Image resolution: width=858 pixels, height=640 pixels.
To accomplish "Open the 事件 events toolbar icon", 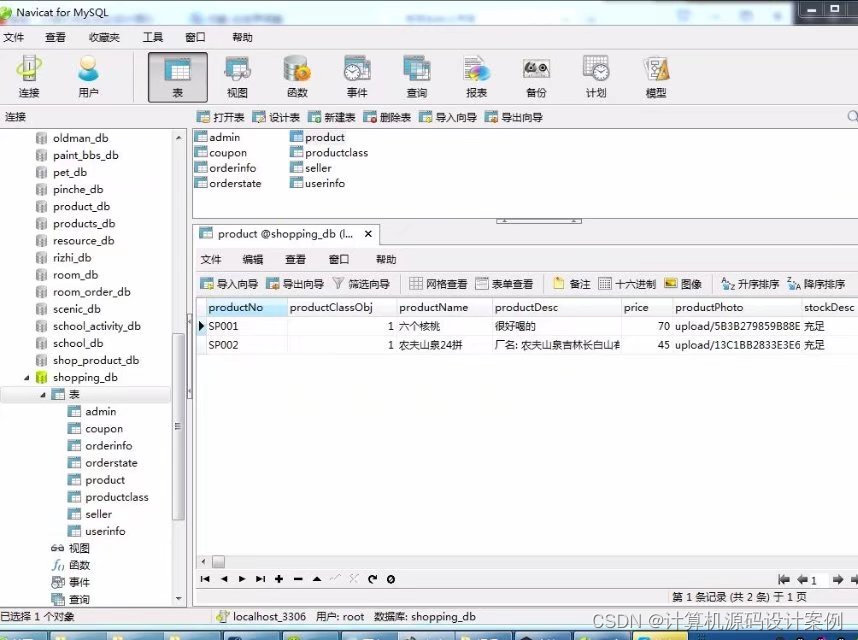I will pyautogui.click(x=357, y=77).
